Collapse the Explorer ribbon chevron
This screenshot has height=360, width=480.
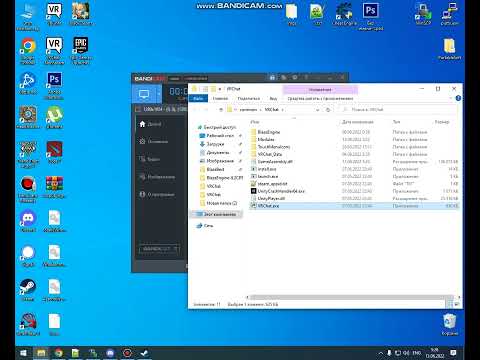(451, 98)
